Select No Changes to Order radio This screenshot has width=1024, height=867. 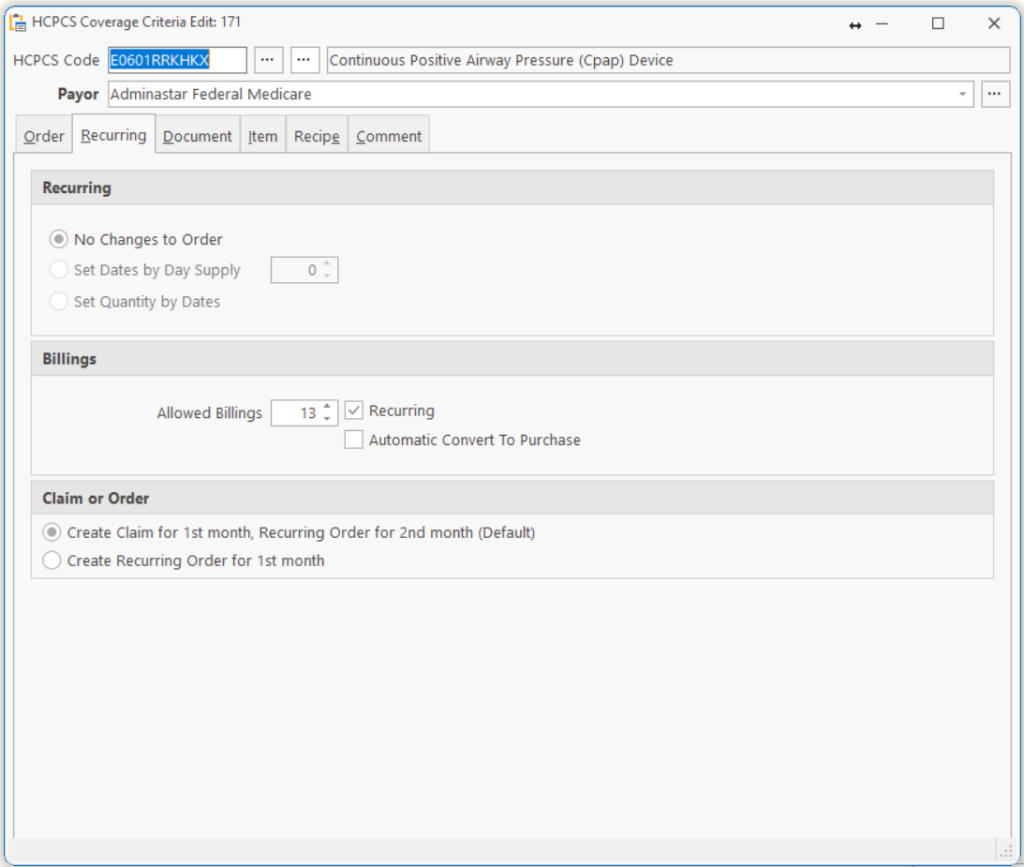click(x=59, y=239)
